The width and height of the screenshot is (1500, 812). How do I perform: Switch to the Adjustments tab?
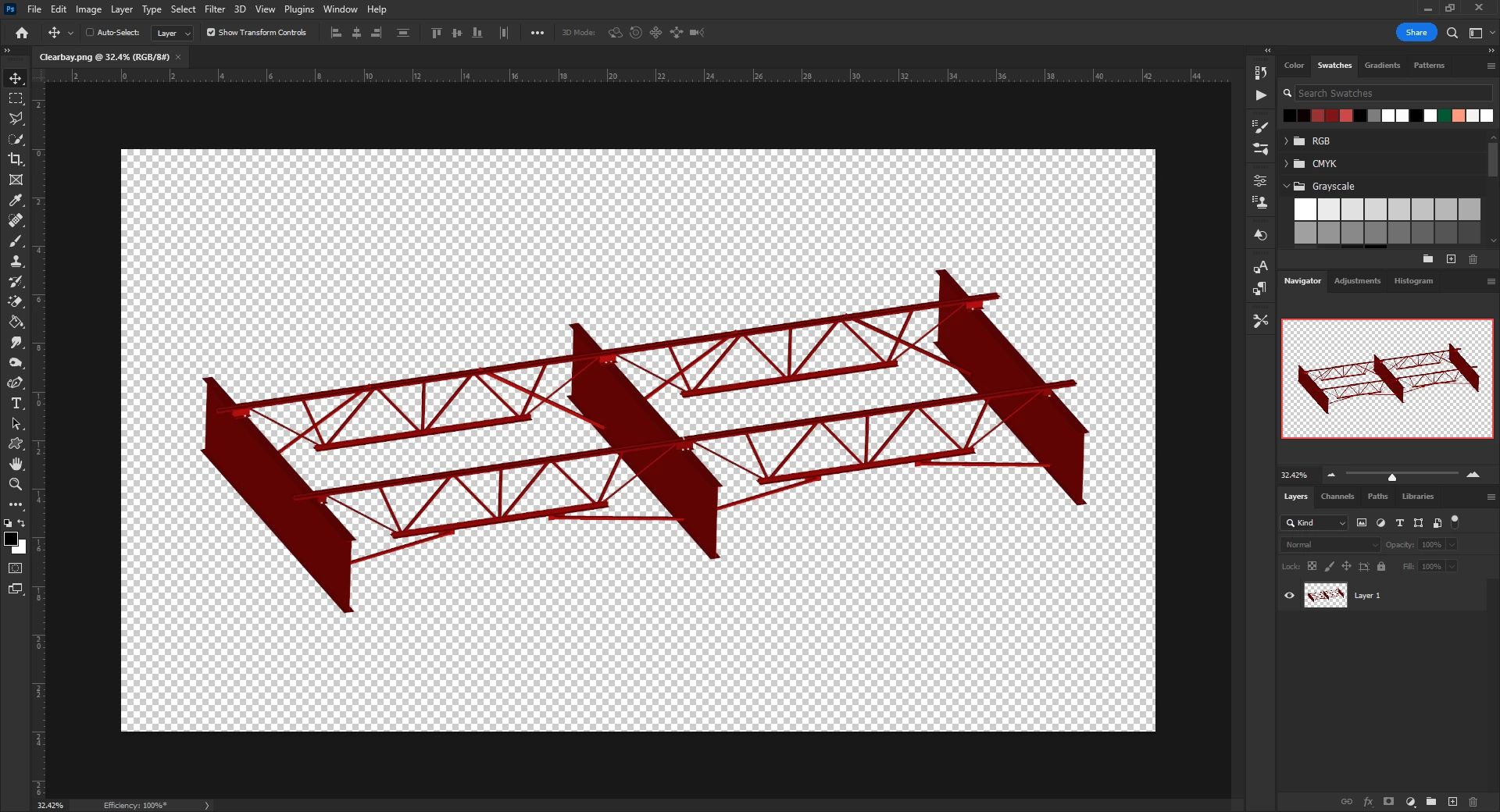1357,281
